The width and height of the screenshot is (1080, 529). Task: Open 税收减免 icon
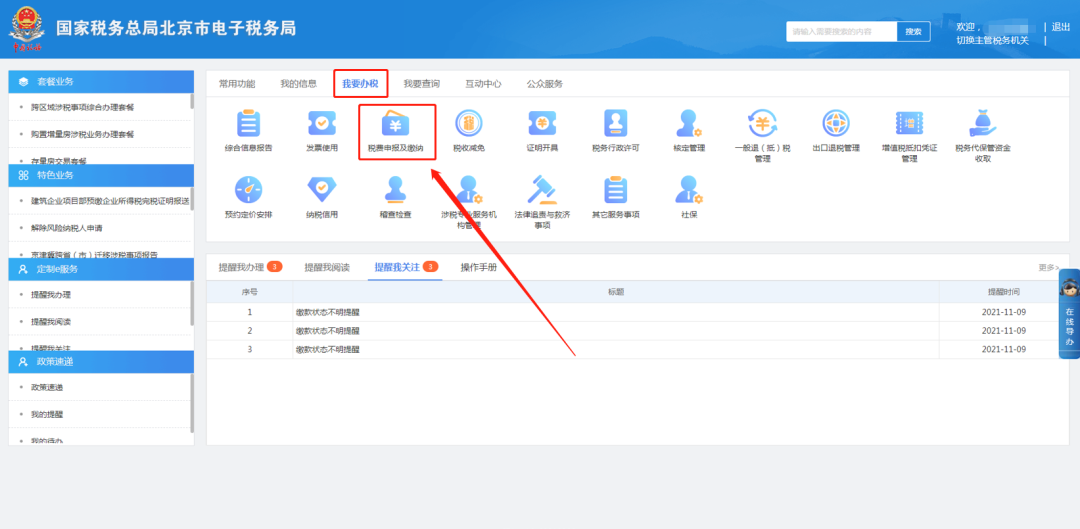(x=468, y=123)
